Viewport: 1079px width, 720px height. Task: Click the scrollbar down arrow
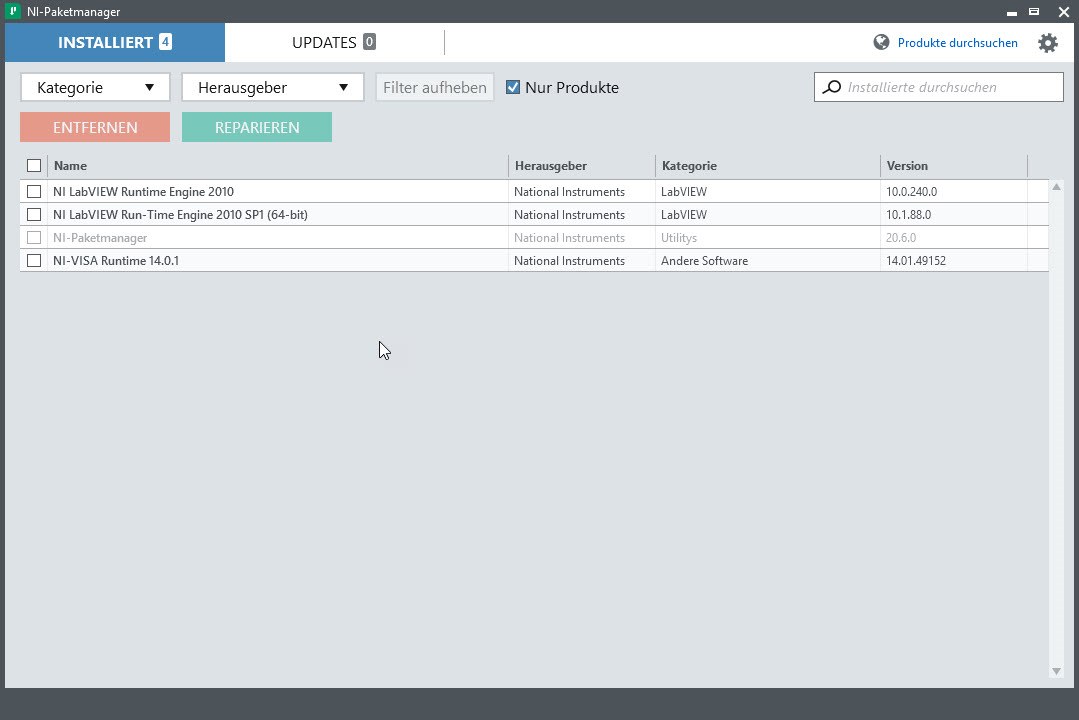[x=1056, y=671]
